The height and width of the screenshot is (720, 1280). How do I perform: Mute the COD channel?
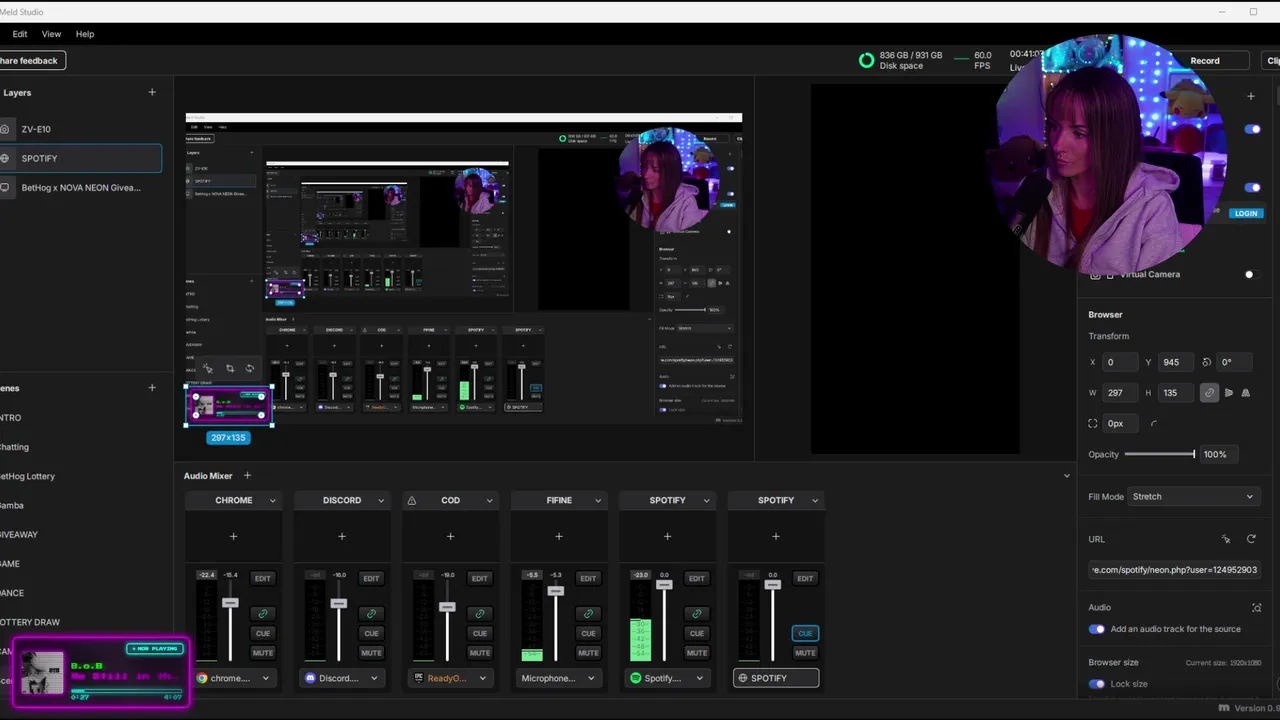click(x=480, y=652)
